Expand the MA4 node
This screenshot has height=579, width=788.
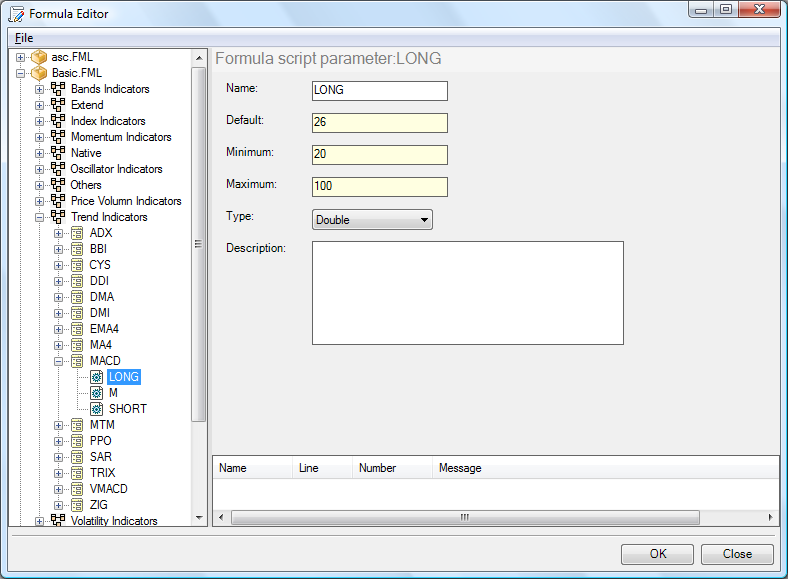(x=59, y=345)
